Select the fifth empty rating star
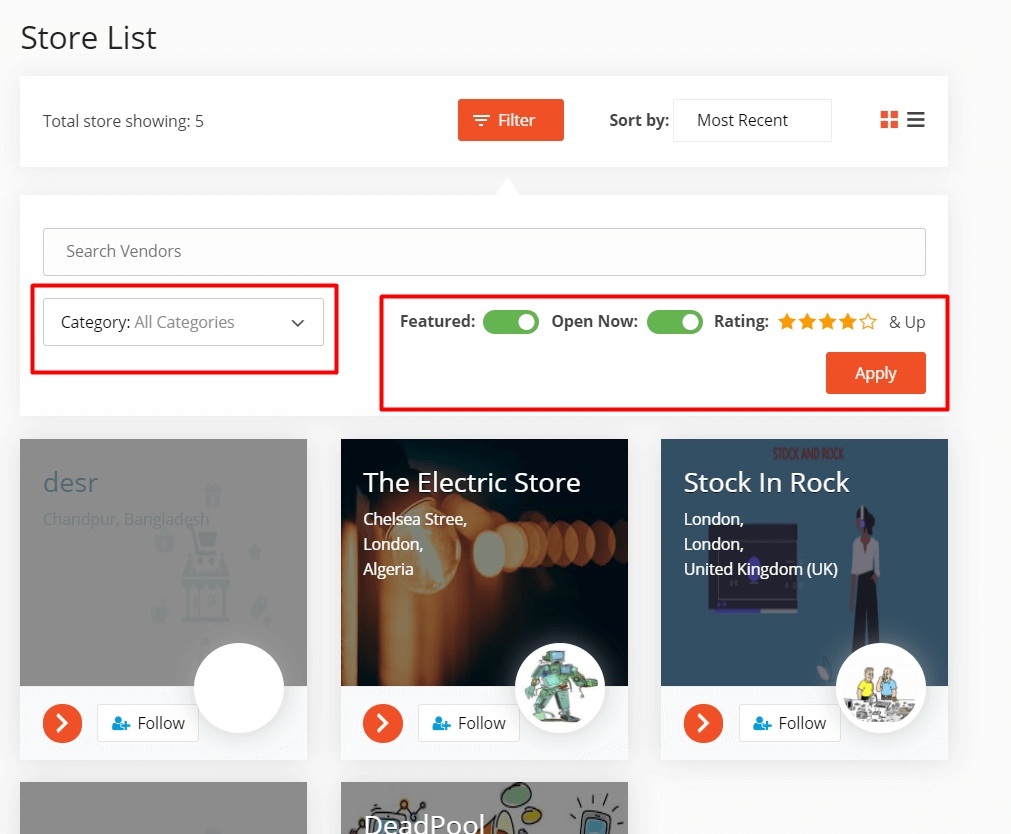This screenshot has height=834, width=1011. [x=869, y=321]
